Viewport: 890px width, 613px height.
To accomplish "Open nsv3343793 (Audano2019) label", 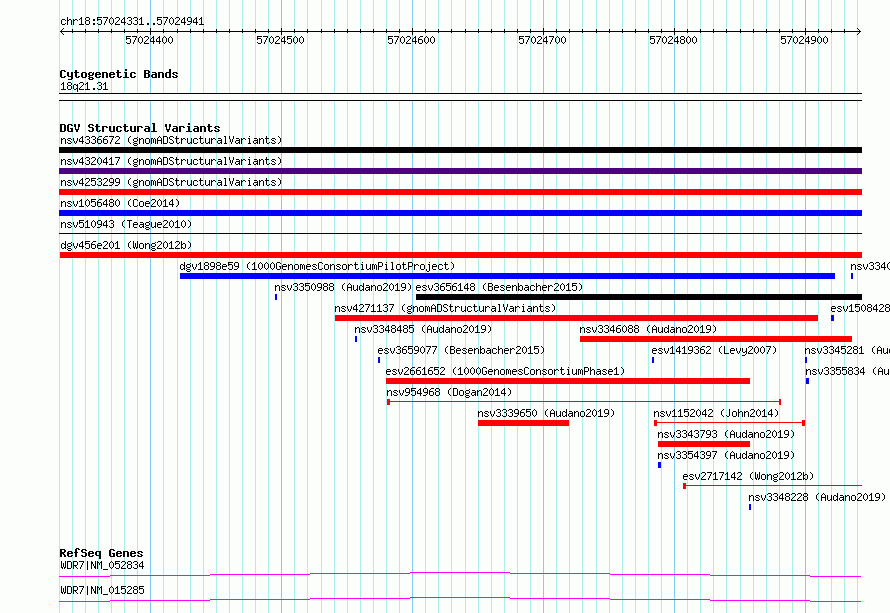I will [726, 434].
